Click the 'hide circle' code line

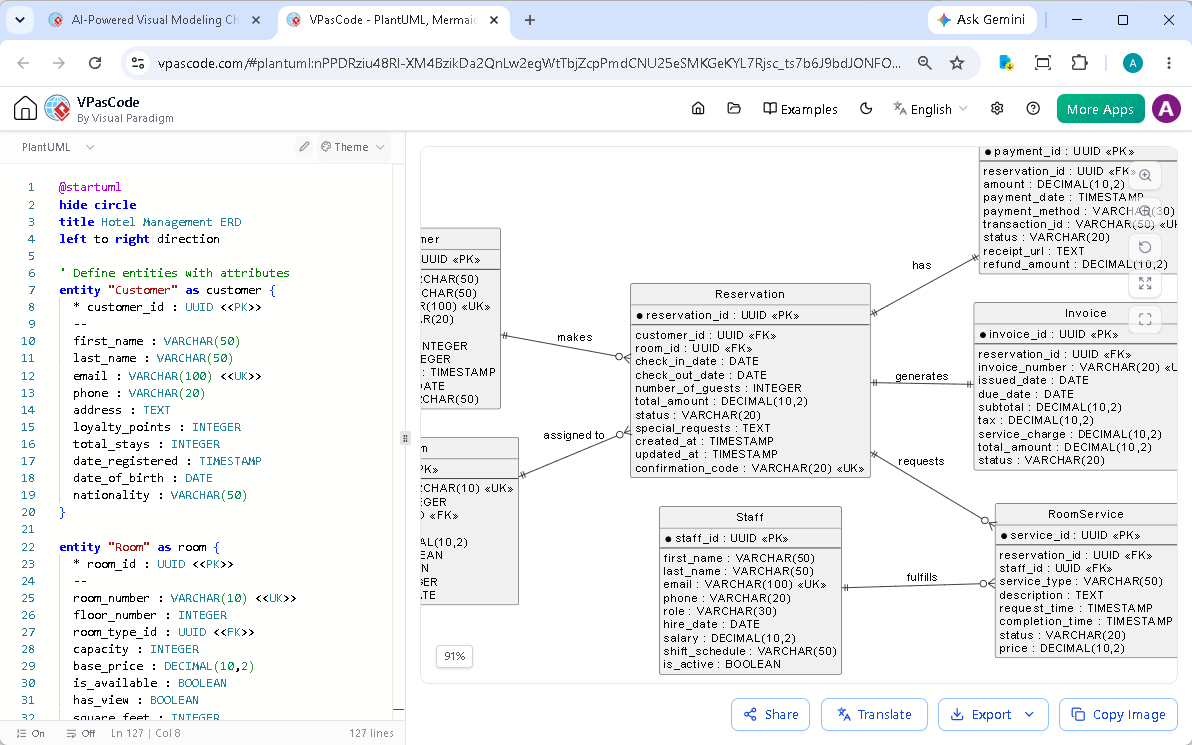click(97, 204)
